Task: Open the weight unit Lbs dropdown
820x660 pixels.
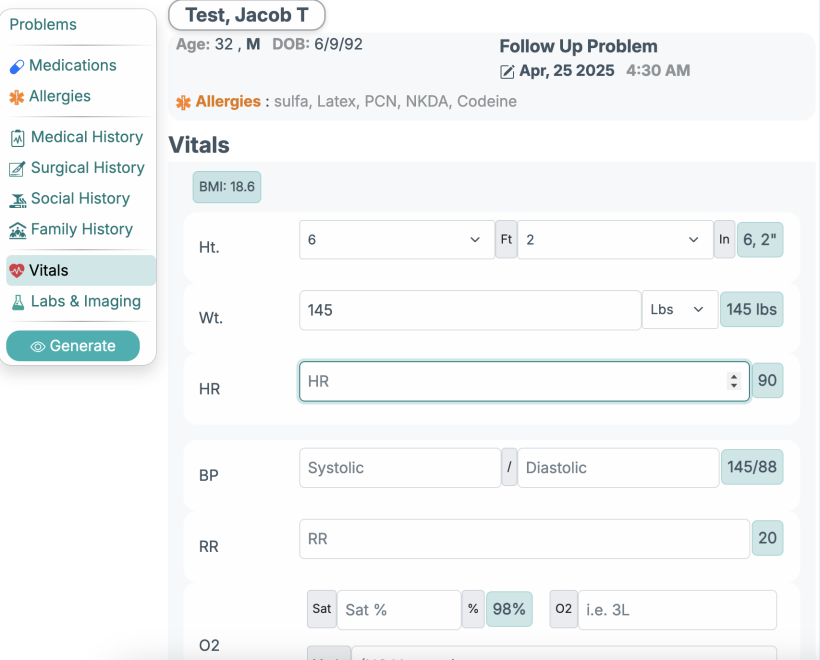Action: click(x=679, y=310)
